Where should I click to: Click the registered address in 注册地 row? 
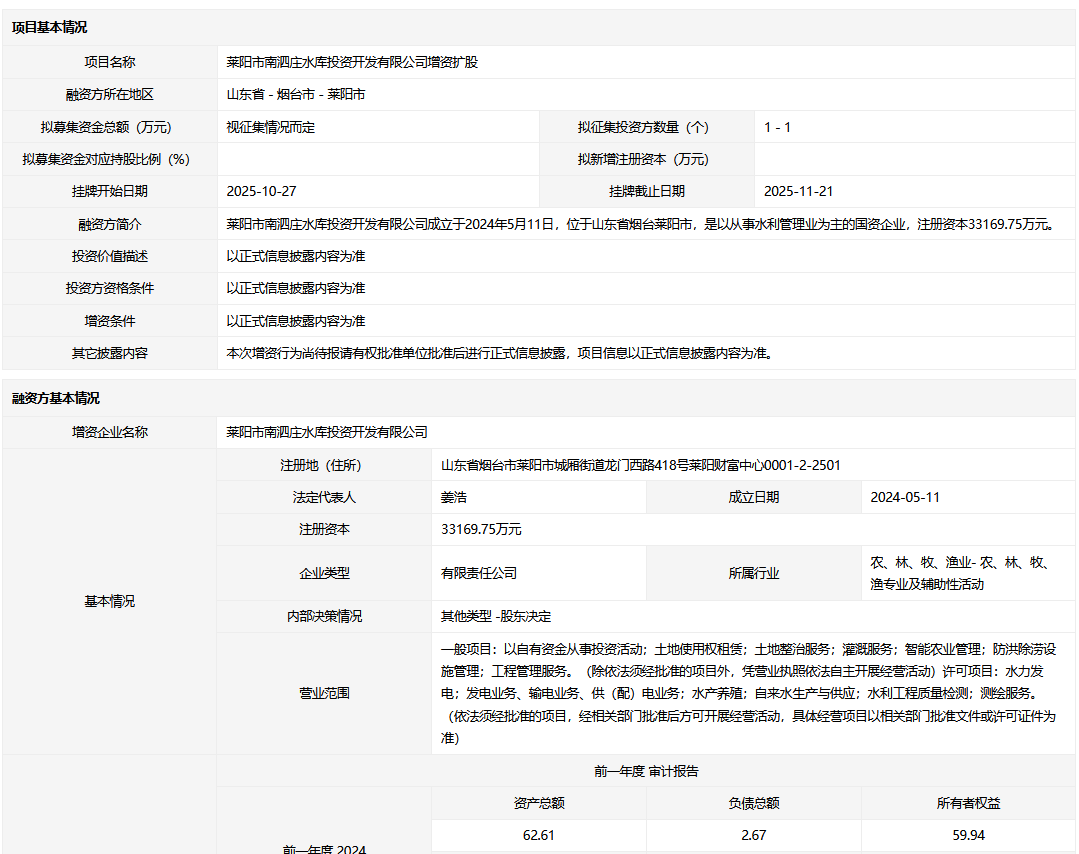coord(640,465)
